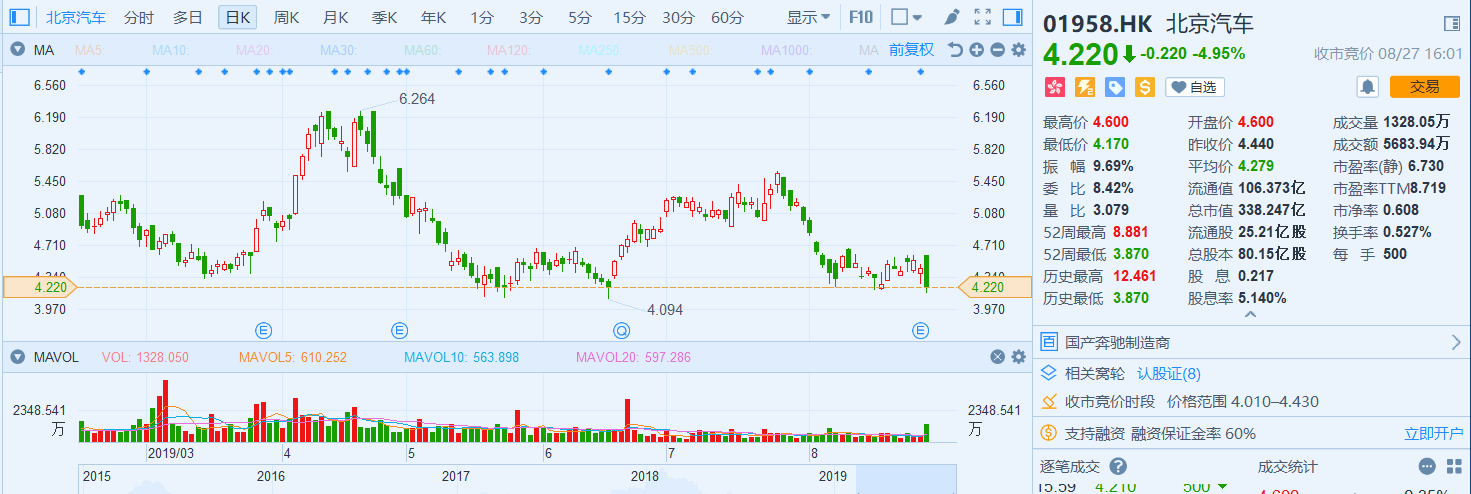Image resolution: width=1471 pixels, height=494 pixels.
Task: Zoom out the chart with minus icon
Action: (998, 50)
